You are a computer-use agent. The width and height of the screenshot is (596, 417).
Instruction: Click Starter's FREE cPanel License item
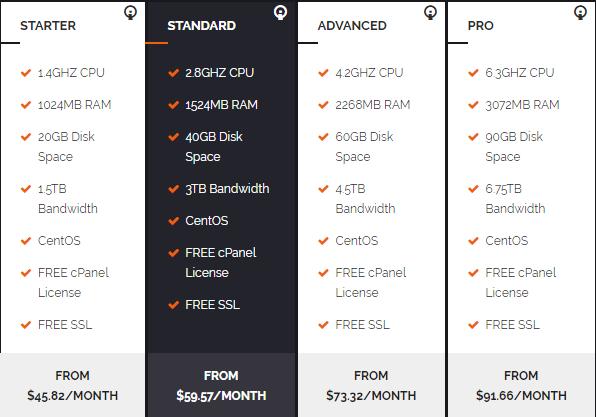(73, 282)
